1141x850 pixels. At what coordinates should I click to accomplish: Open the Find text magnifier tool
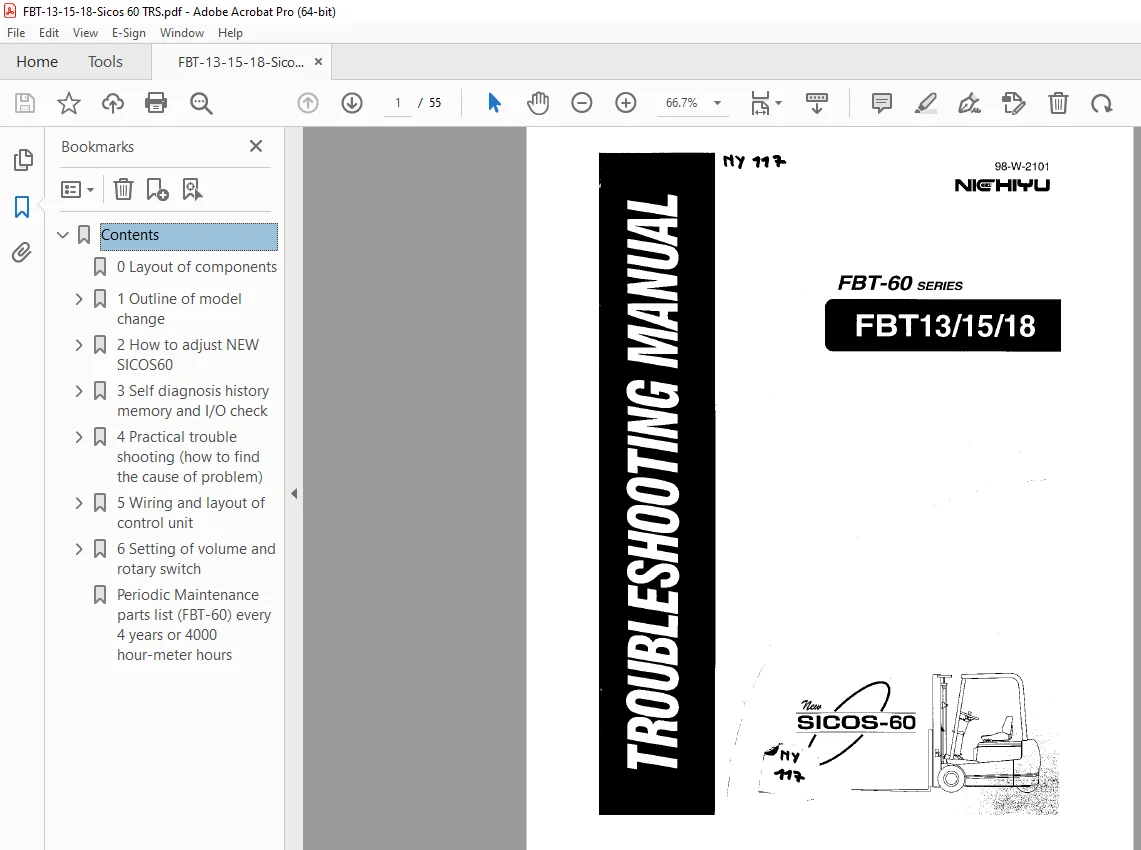point(201,103)
